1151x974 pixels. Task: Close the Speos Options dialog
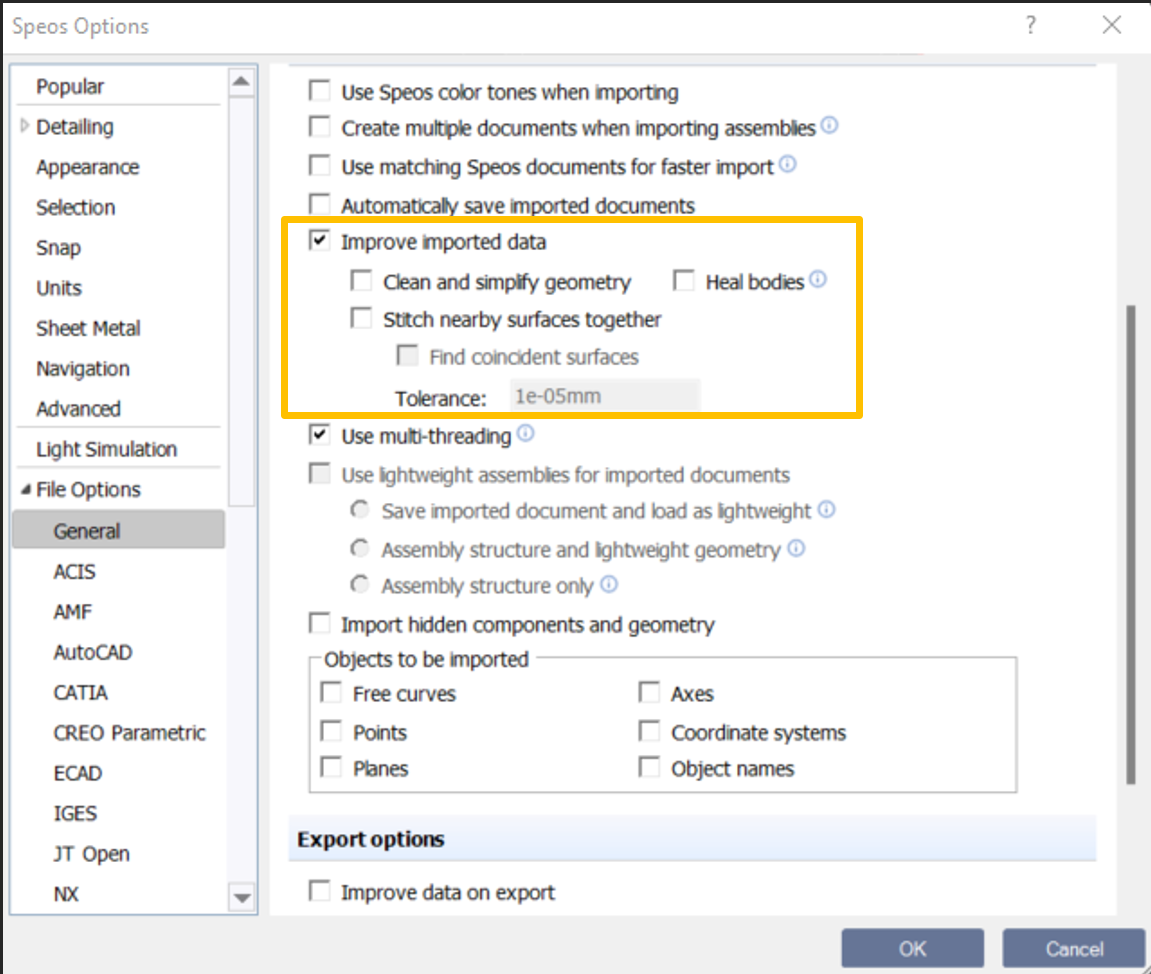[1112, 26]
